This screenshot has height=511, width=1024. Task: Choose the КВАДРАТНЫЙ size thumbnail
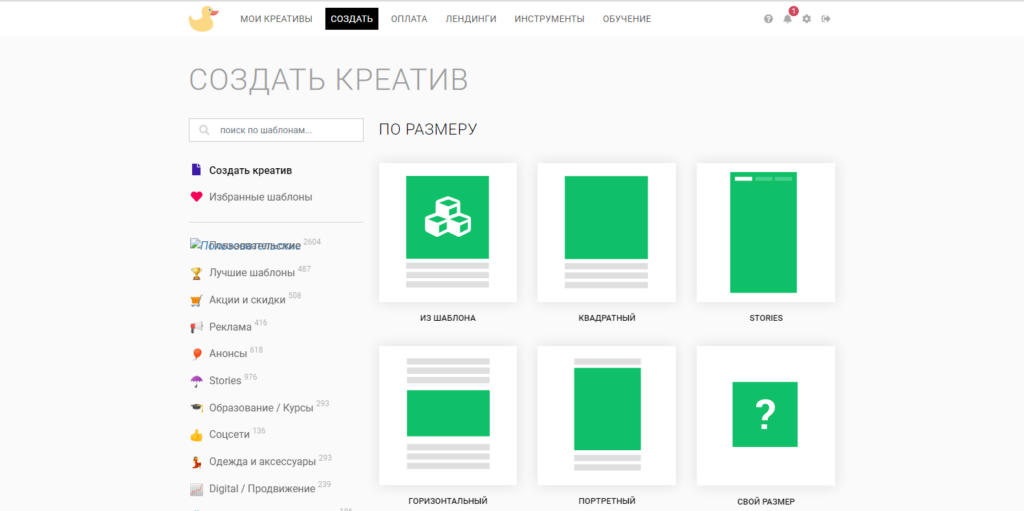(606, 232)
